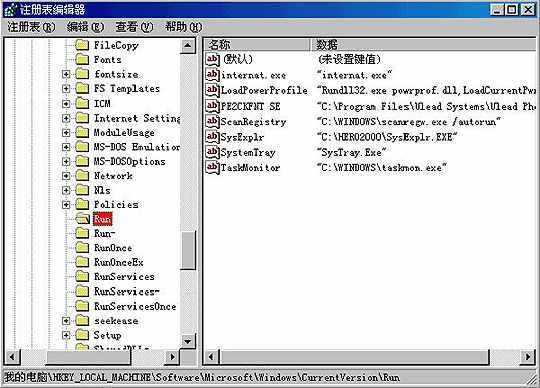Click the MS-DOSOptions folder icon

click(82, 161)
